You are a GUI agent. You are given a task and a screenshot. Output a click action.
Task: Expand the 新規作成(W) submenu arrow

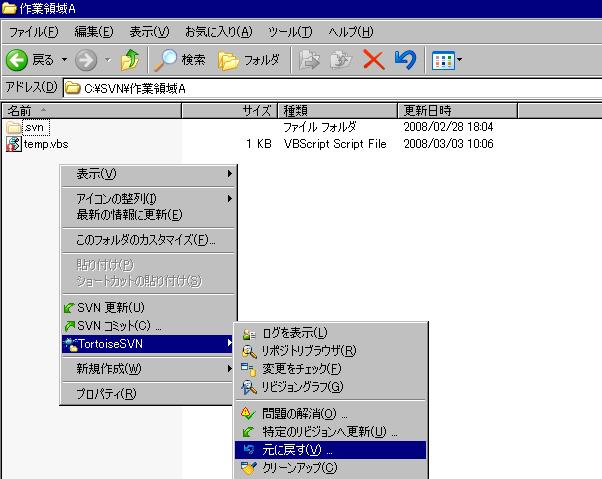click(x=230, y=368)
